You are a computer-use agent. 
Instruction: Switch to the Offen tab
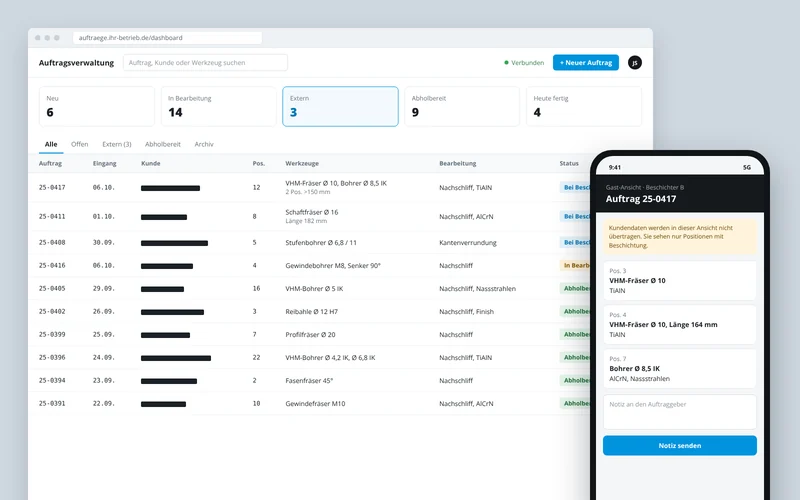[80, 144]
